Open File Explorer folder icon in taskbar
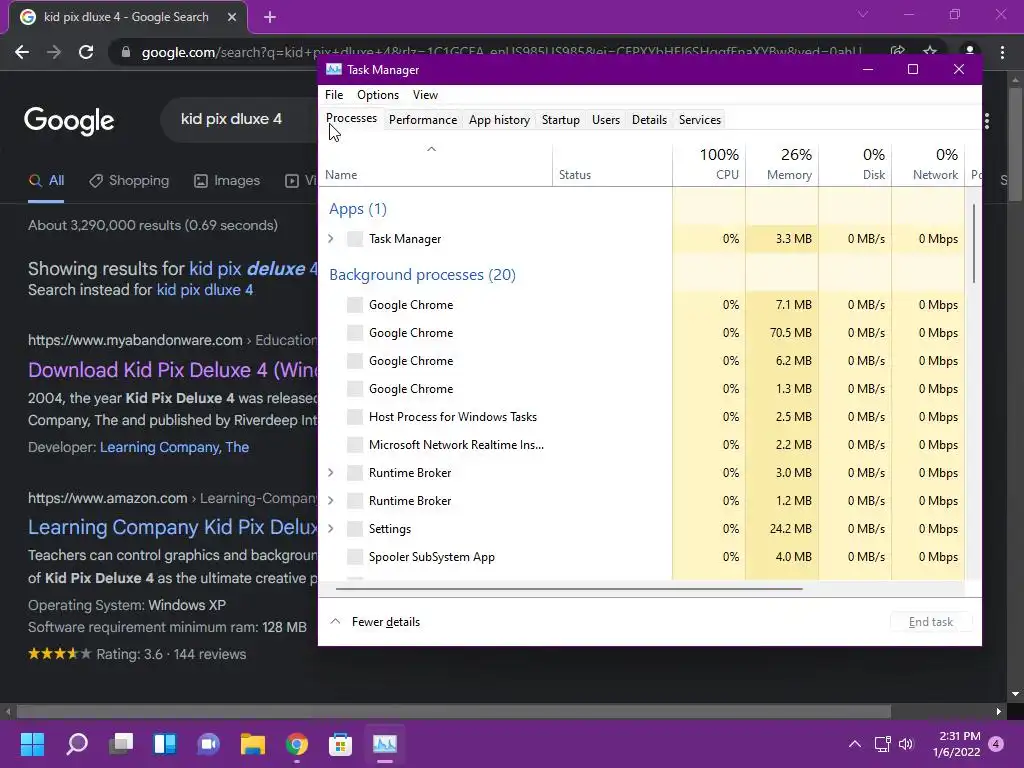Image resolution: width=1024 pixels, height=768 pixels. (253, 744)
